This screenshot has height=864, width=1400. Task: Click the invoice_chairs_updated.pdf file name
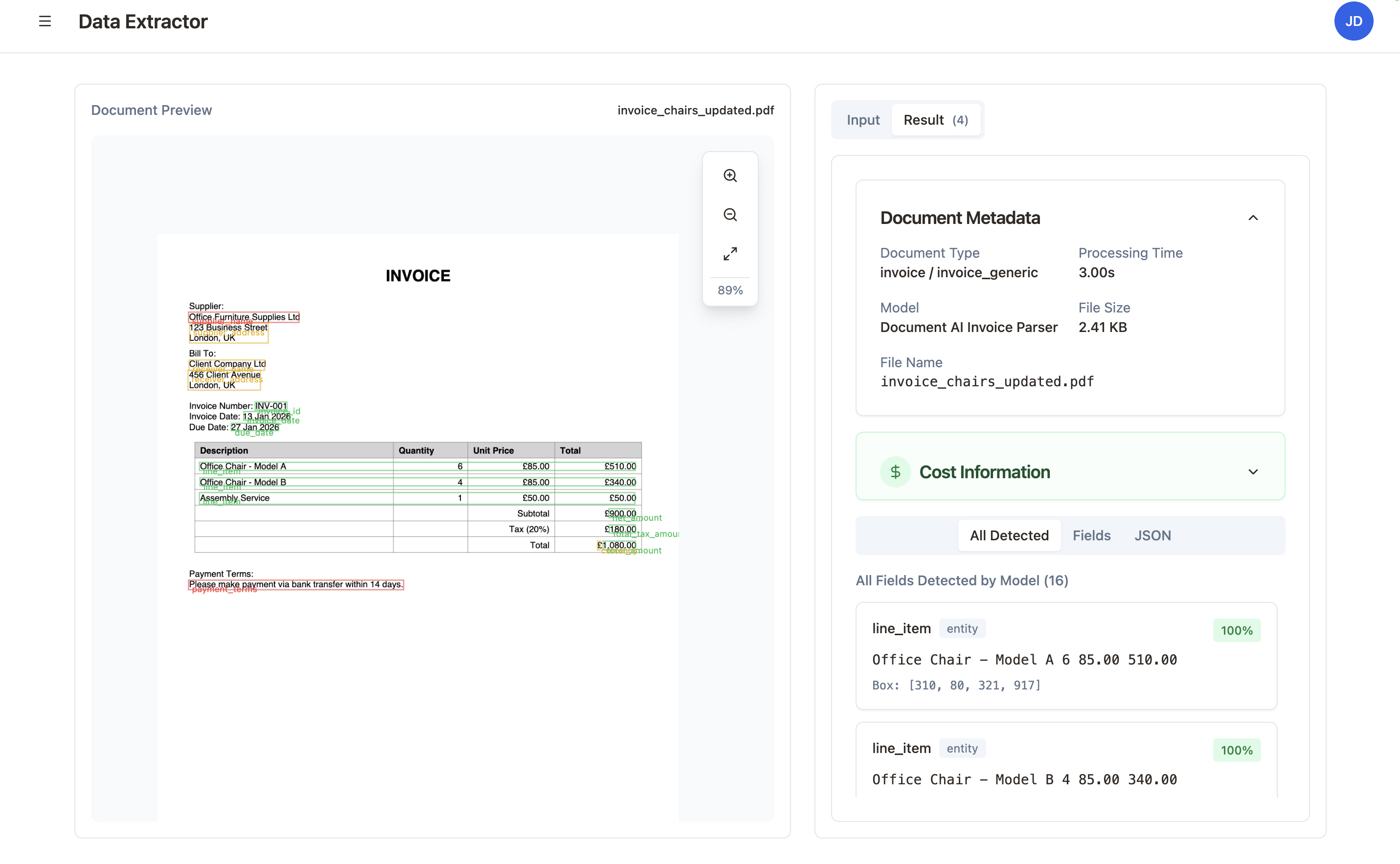point(695,110)
